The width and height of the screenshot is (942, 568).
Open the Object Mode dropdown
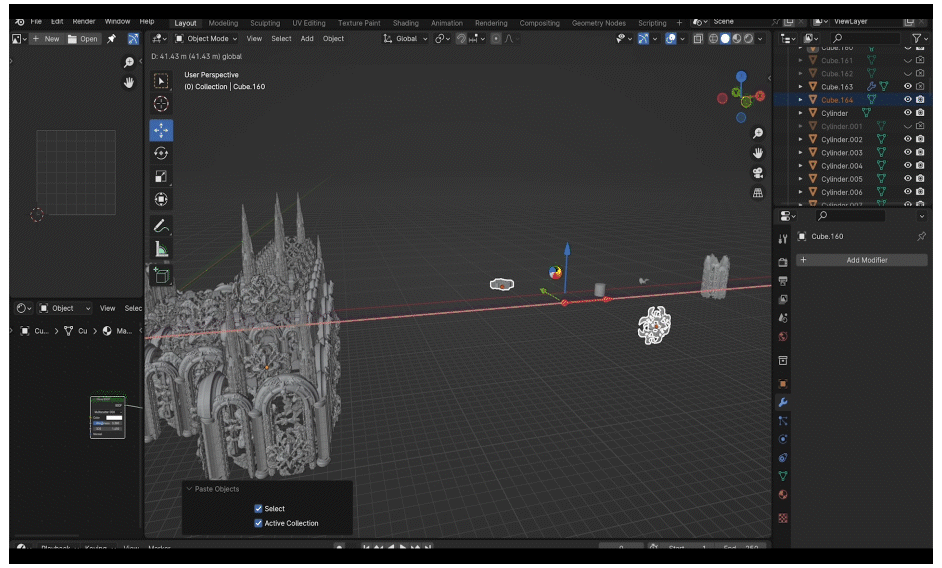pos(206,38)
